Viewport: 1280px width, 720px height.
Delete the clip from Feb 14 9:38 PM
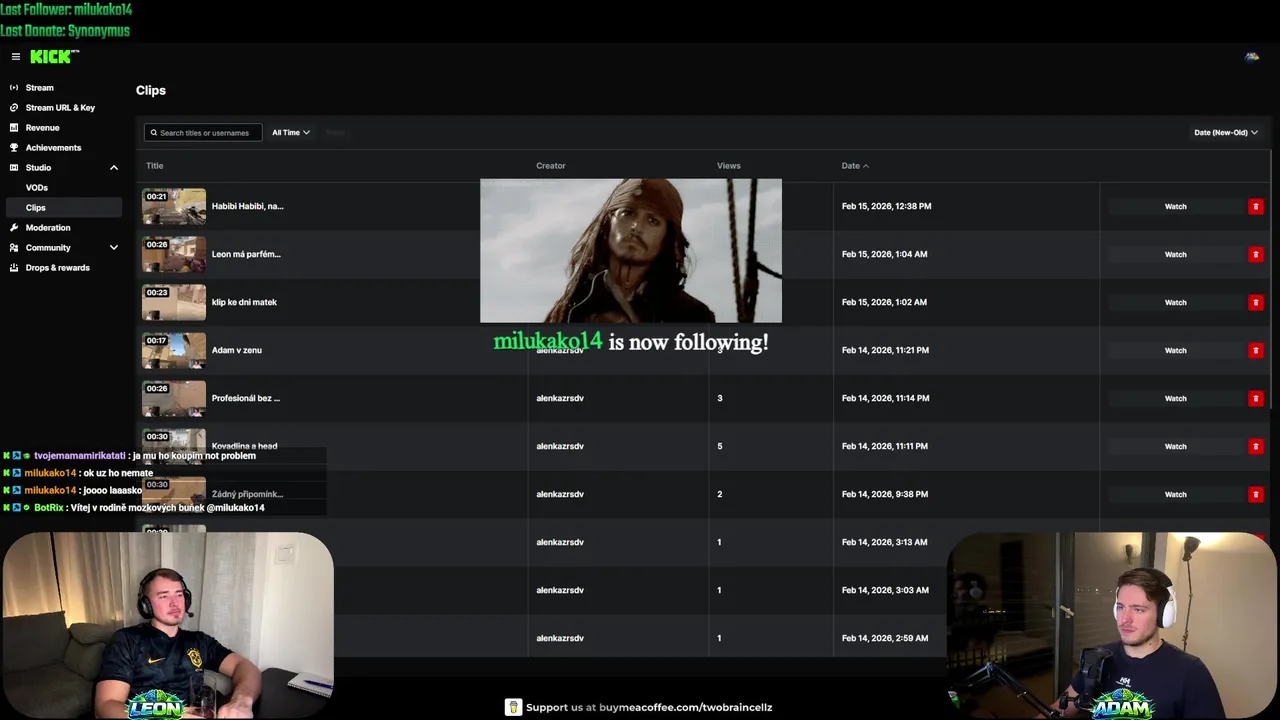pyautogui.click(x=1256, y=494)
